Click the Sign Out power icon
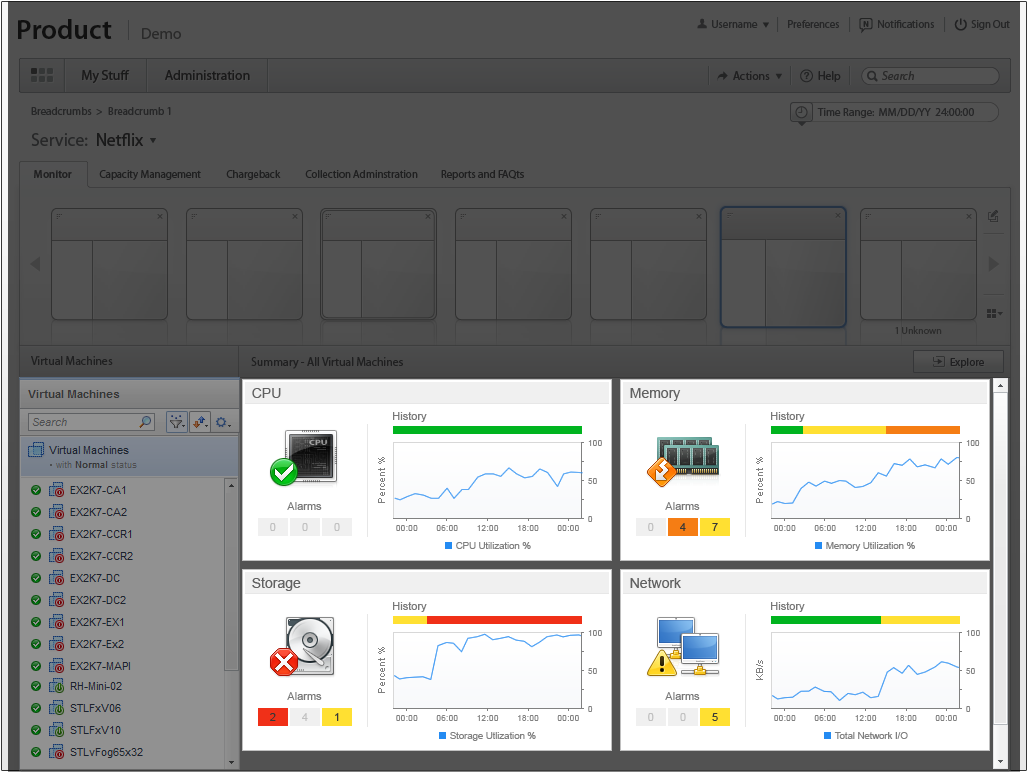 (x=960, y=25)
